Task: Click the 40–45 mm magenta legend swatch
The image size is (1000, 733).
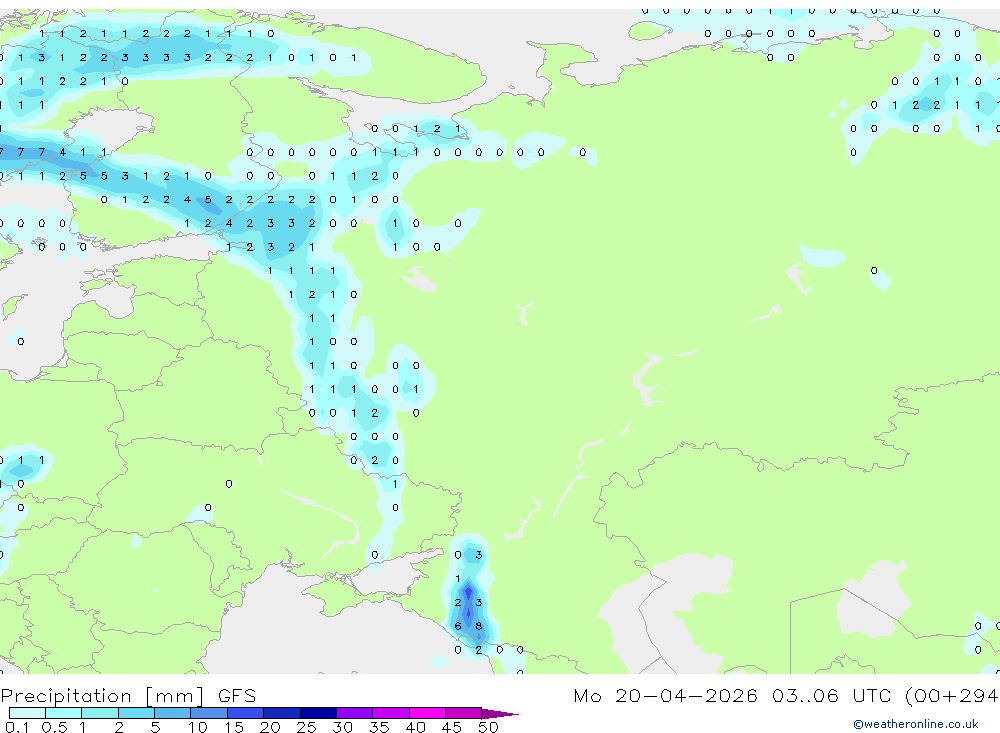Action: pos(427,713)
